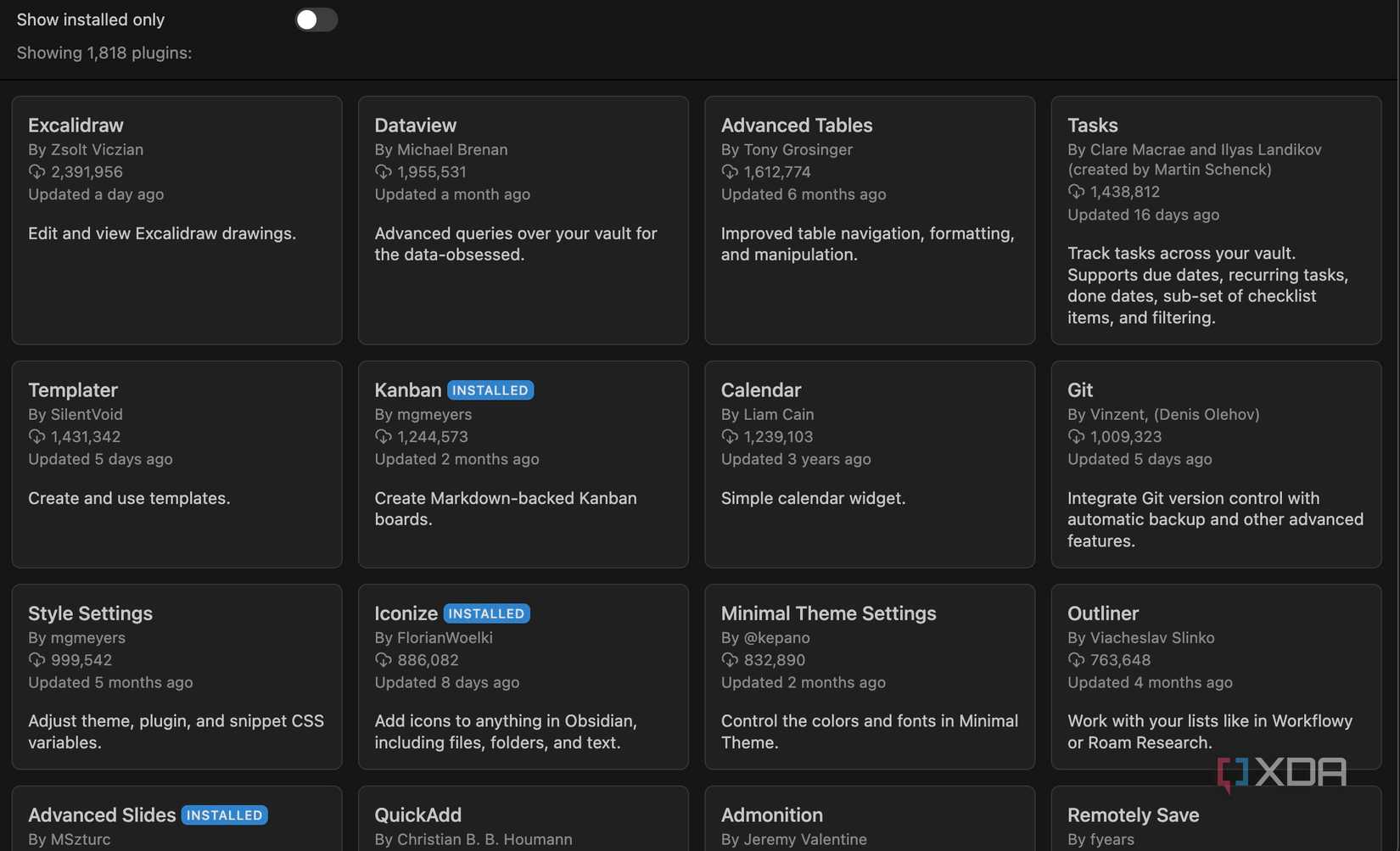This screenshot has width=1400, height=851.
Task: Open the Git plugin title
Action: point(1080,390)
